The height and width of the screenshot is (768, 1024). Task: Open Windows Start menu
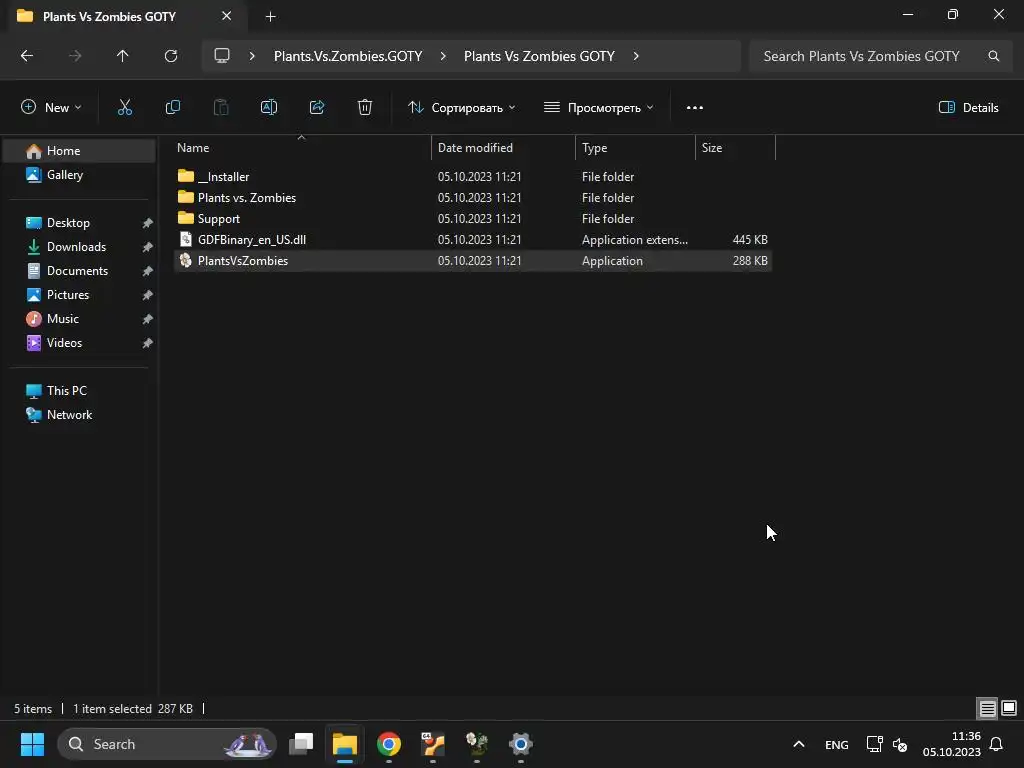tap(32, 744)
